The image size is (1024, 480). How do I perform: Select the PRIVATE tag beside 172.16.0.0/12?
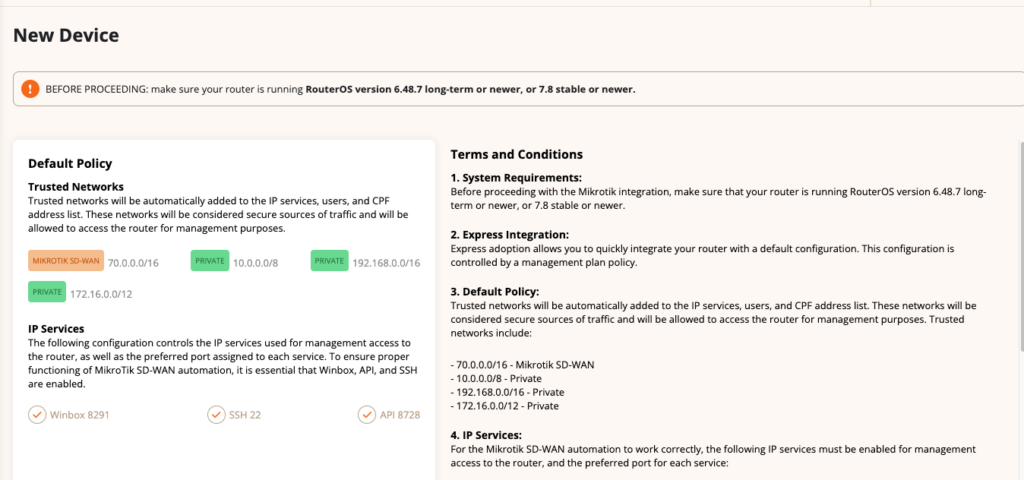coord(47,291)
